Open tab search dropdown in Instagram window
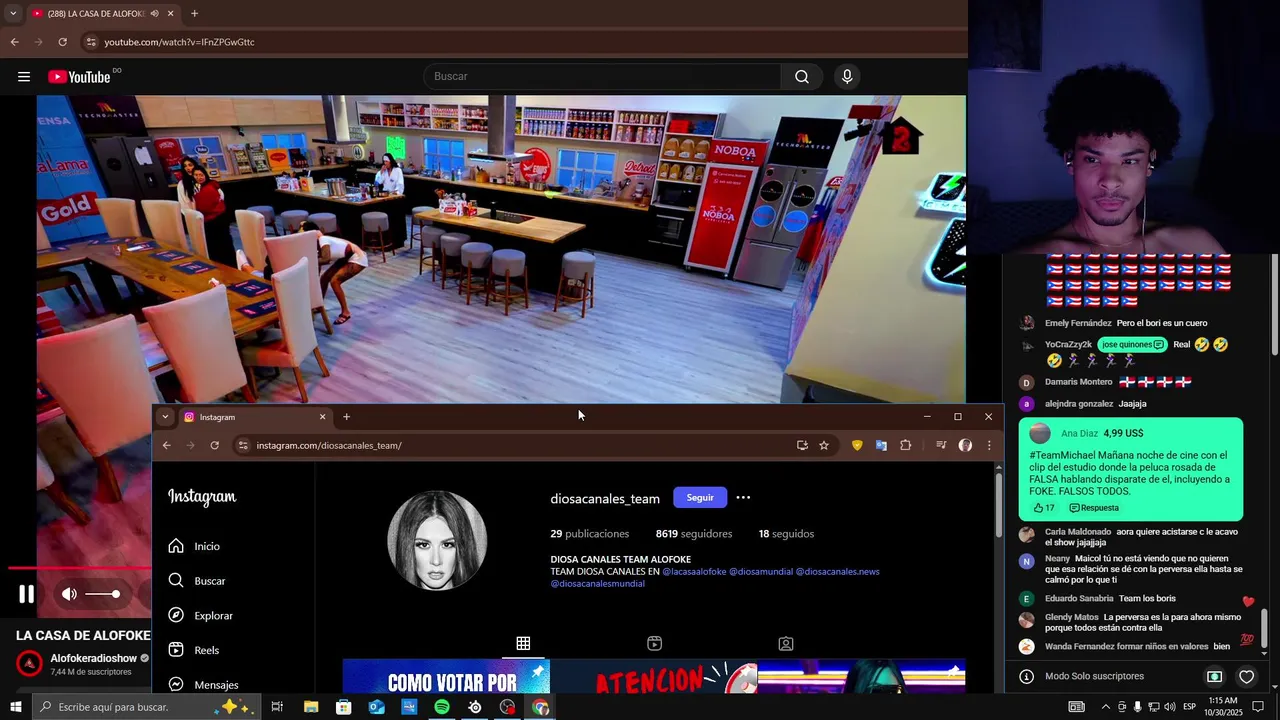Image resolution: width=1280 pixels, height=720 pixels. point(165,417)
